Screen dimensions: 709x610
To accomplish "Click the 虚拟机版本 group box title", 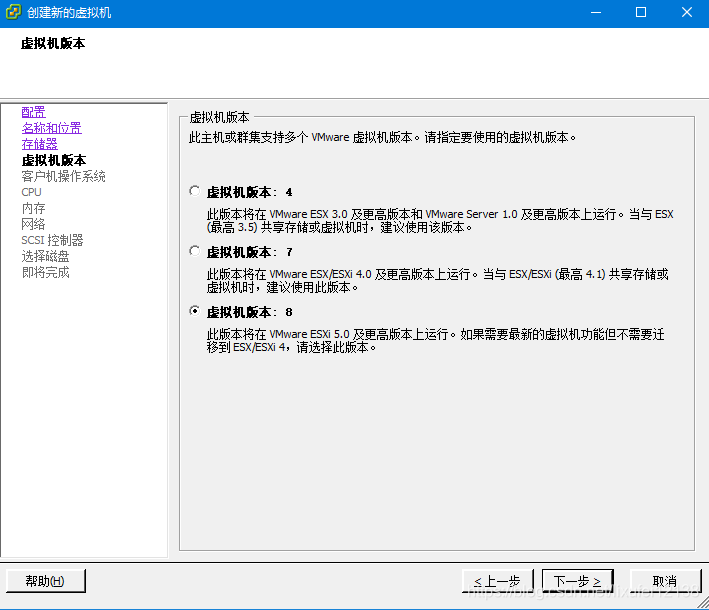I will point(219,118).
